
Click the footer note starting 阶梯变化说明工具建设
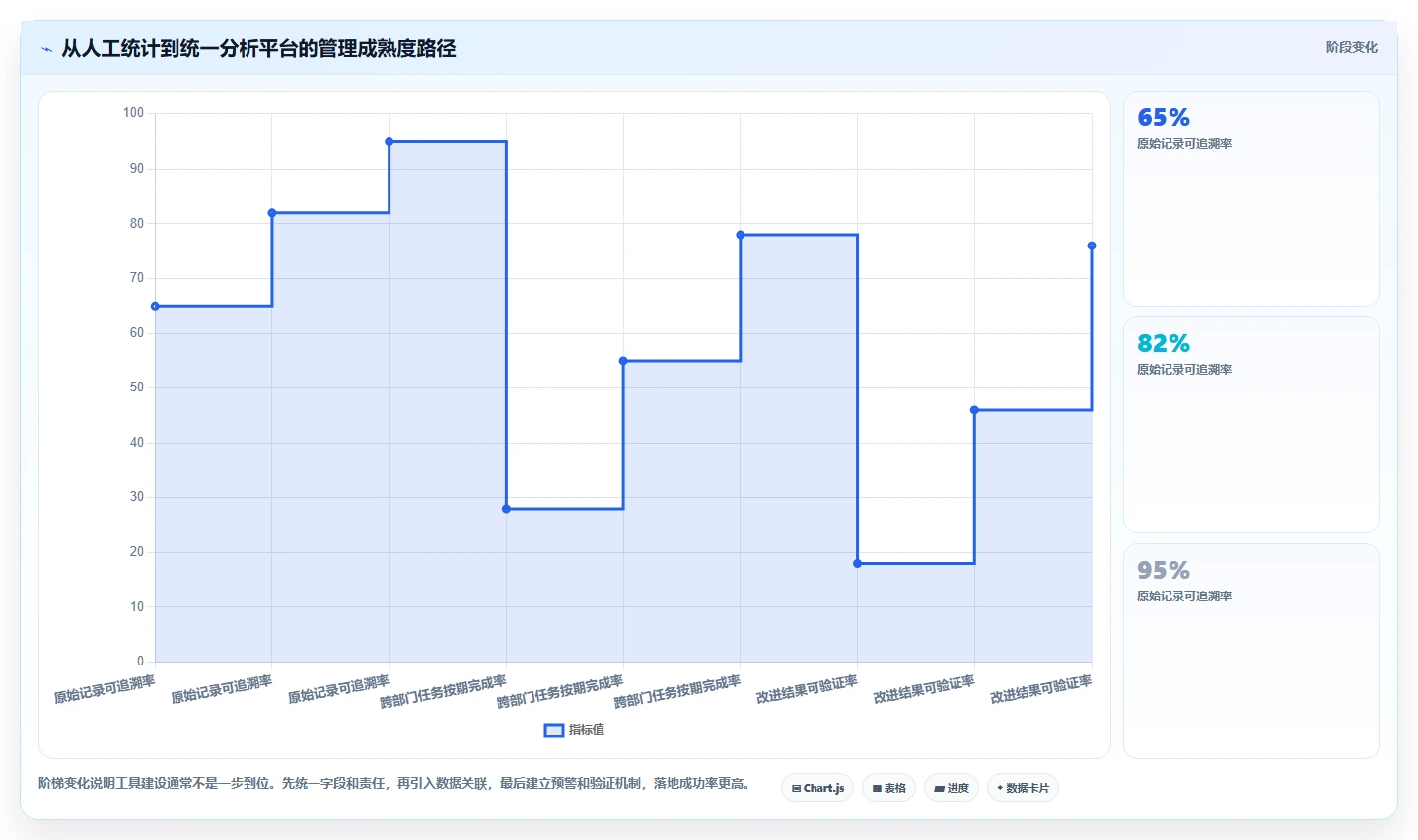tap(396, 784)
